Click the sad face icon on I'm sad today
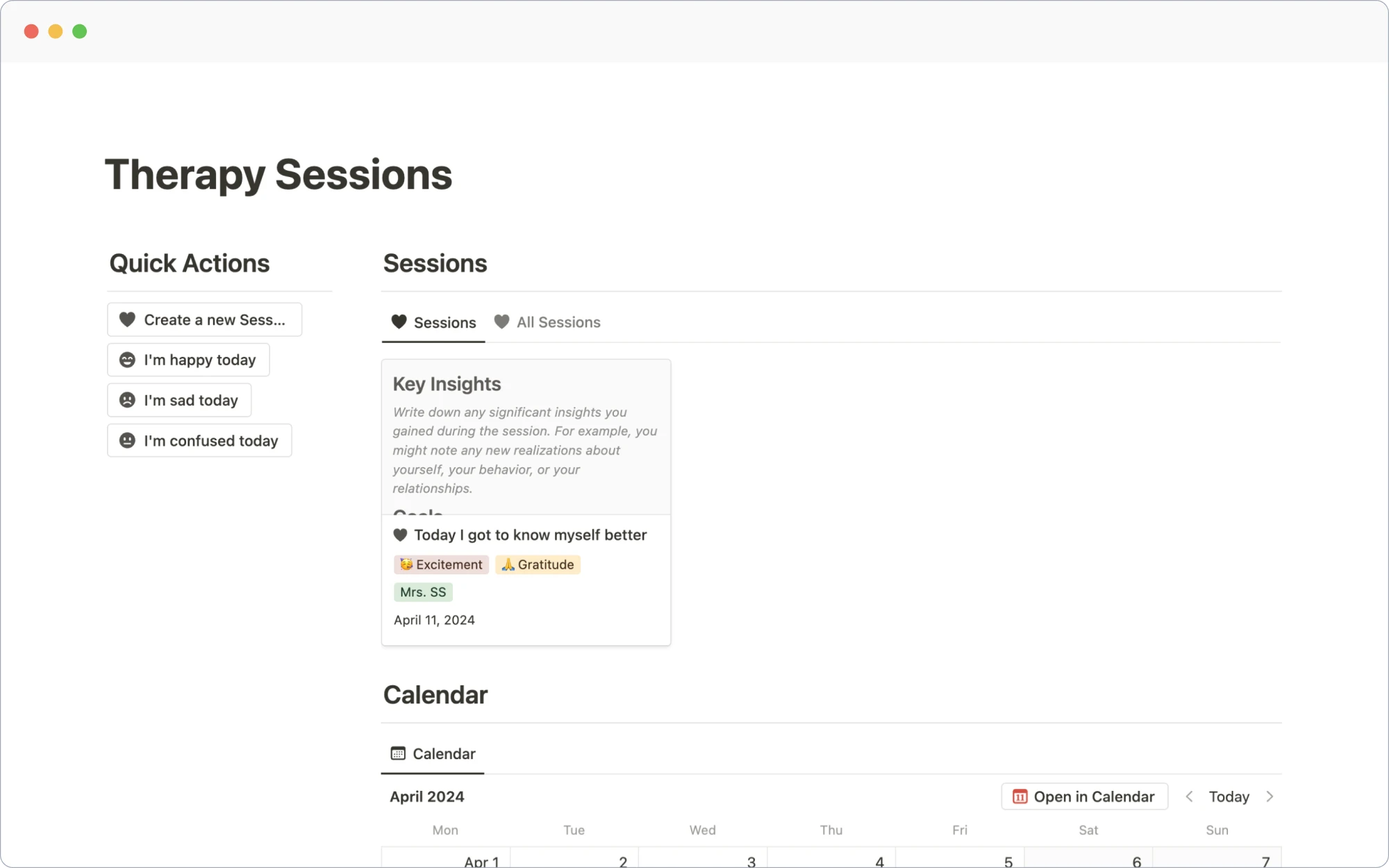This screenshot has width=1389, height=868. (x=127, y=400)
